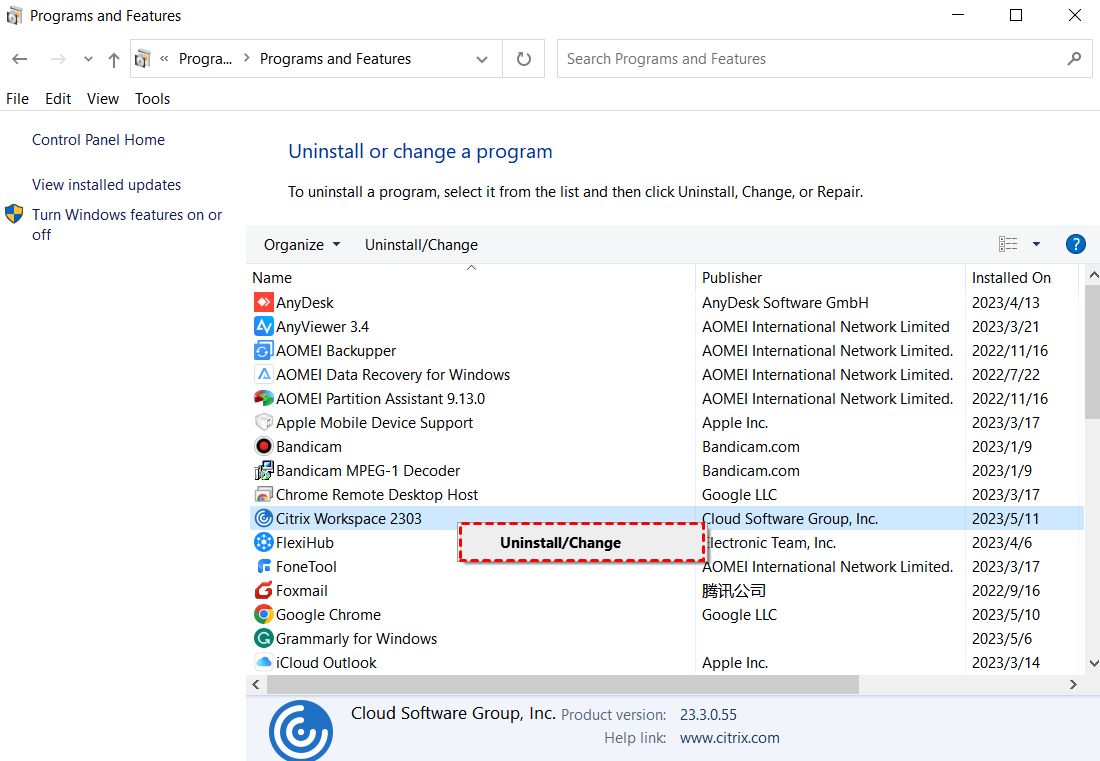Click the refresh button beside address bar

pyautogui.click(x=523, y=59)
